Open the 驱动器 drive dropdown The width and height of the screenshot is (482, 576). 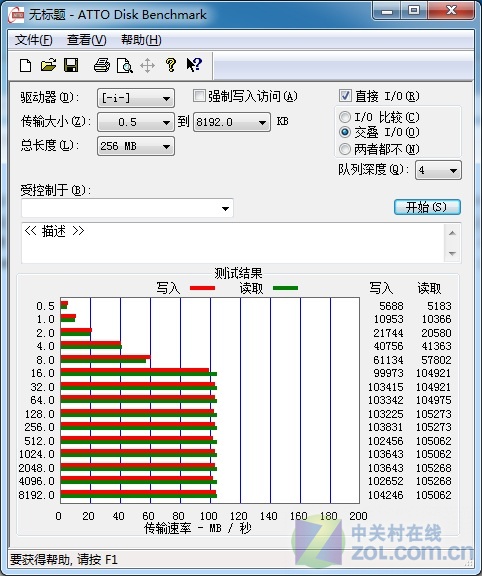136,98
